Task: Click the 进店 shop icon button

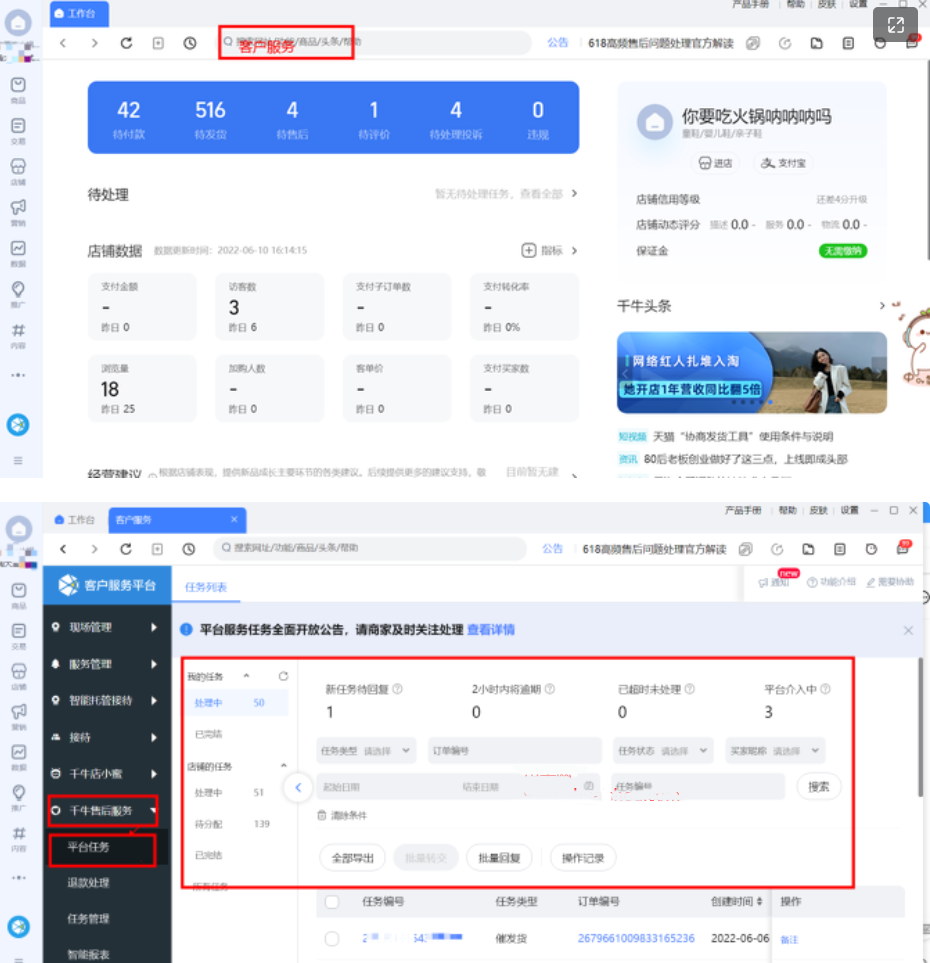Action: point(715,163)
